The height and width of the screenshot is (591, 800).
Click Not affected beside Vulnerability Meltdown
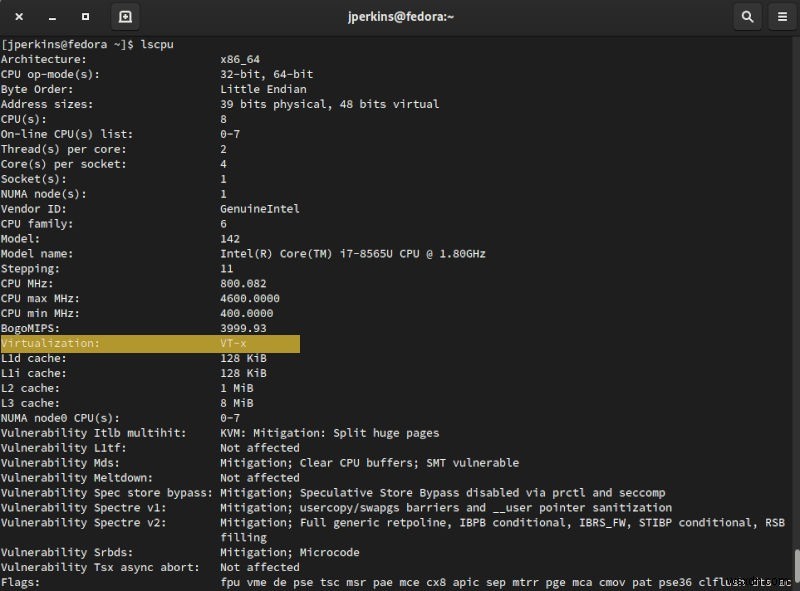point(259,477)
